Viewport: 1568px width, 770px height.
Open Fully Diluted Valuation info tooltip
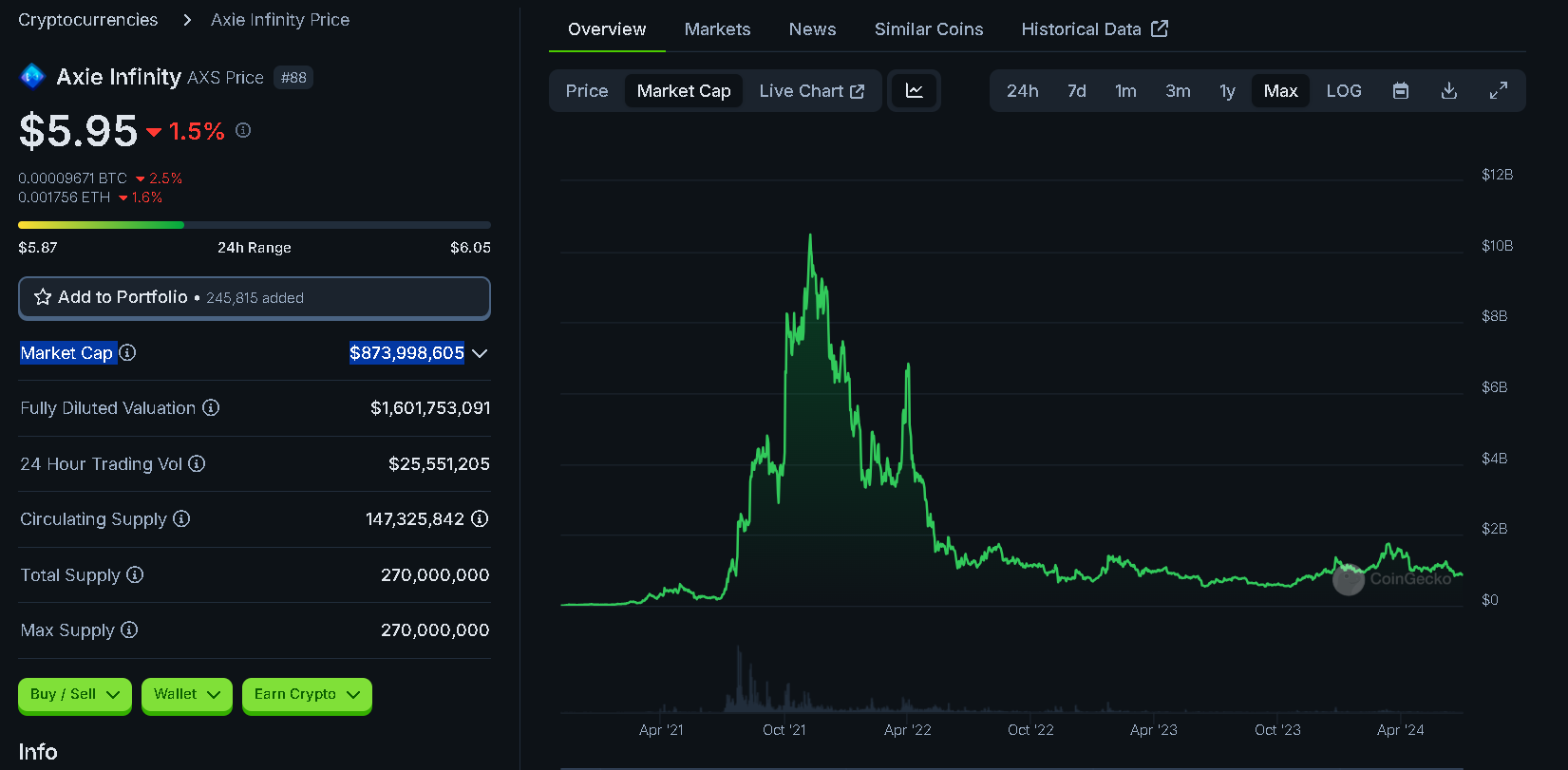click(211, 407)
